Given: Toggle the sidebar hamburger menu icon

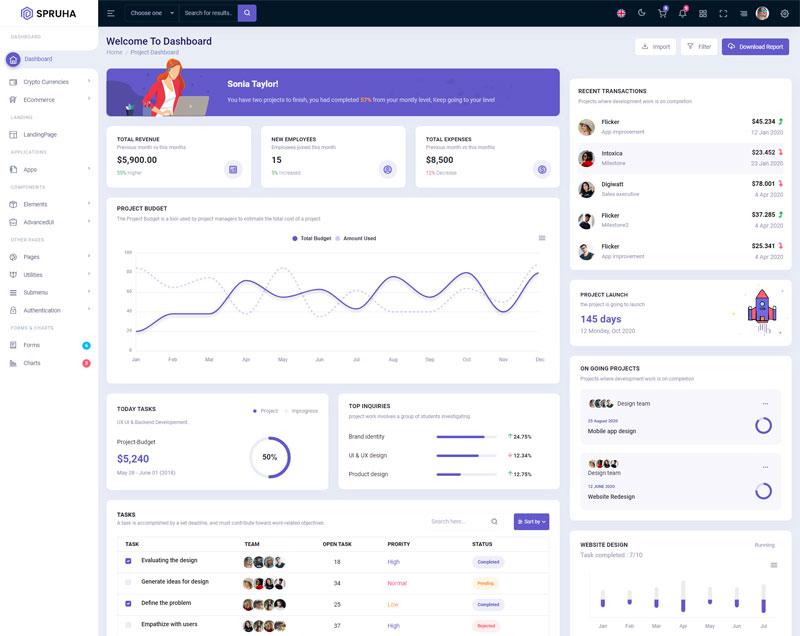Looking at the screenshot, I should click(x=111, y=13).
